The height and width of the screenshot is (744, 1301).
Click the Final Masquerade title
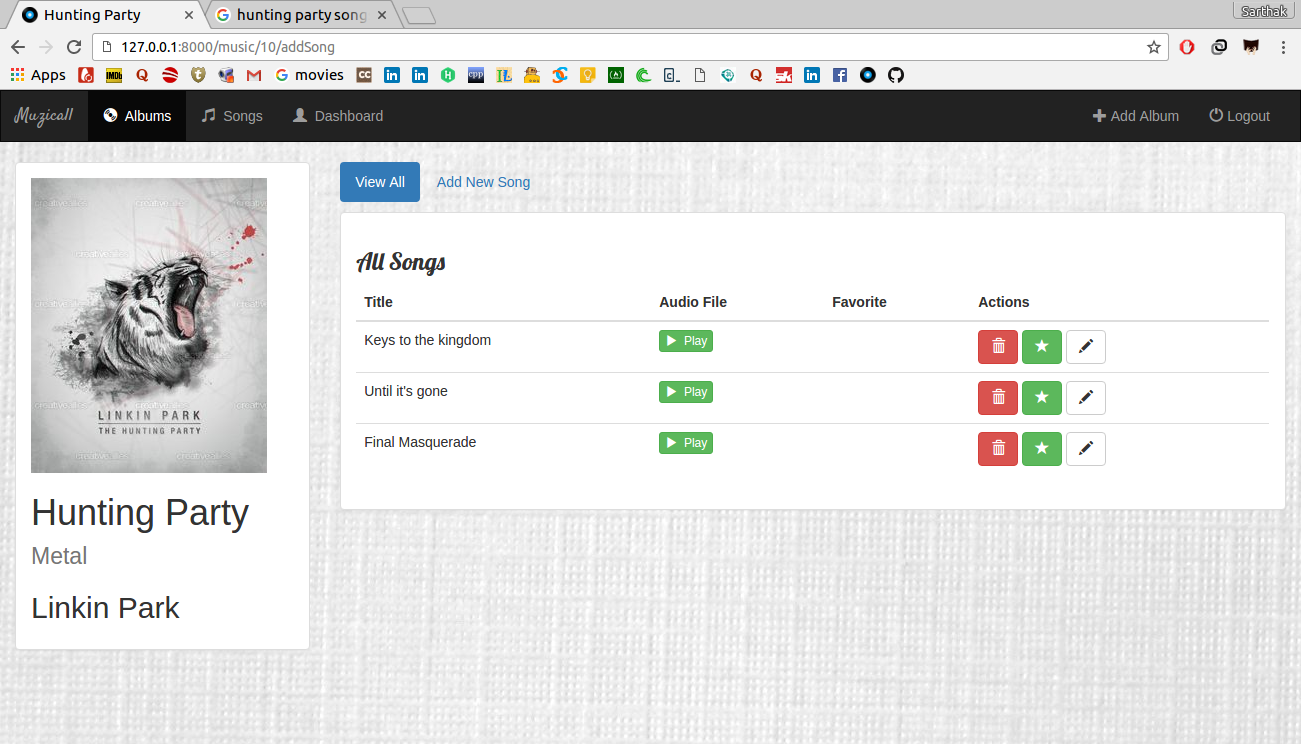click(420, 442)
